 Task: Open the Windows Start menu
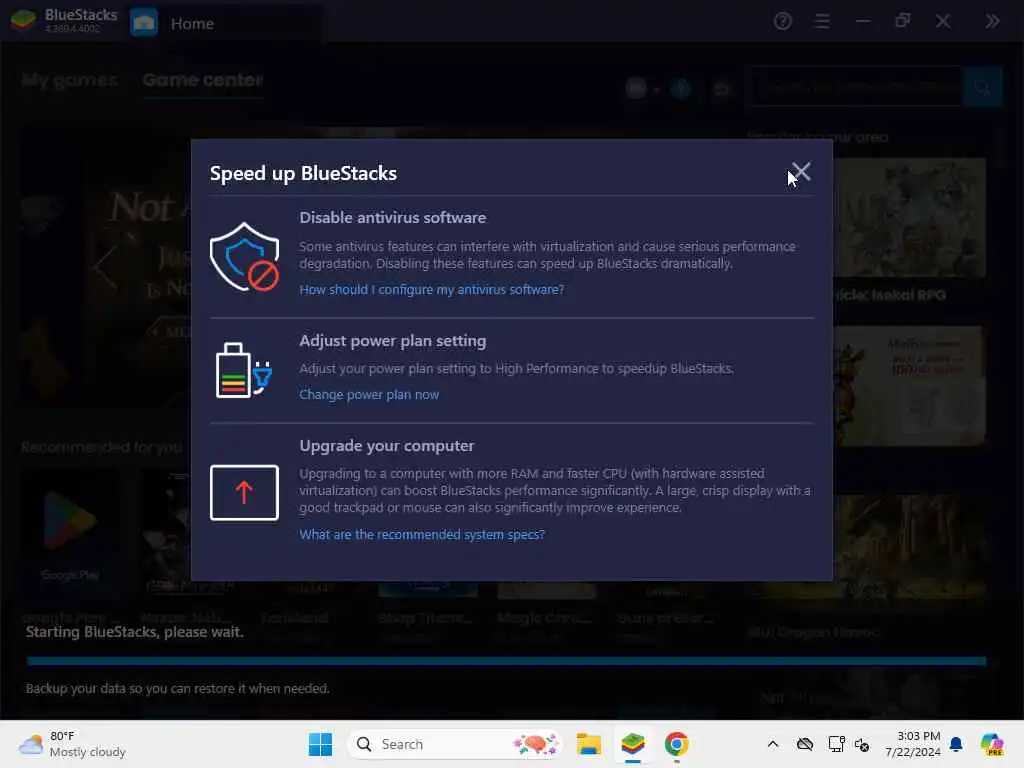[x=320, y=744]
